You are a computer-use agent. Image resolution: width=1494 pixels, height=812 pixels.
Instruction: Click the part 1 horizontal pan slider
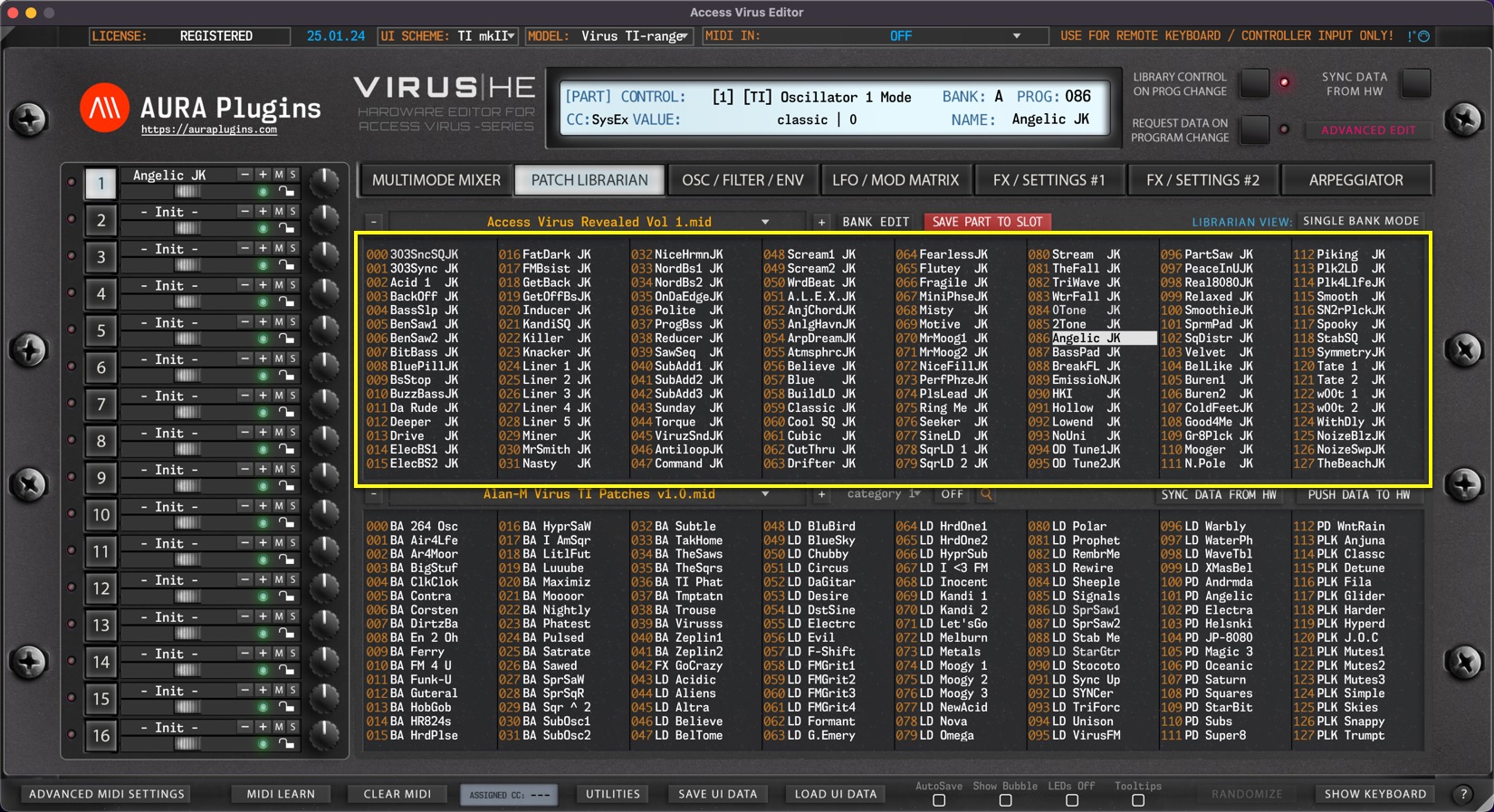click(x=188, y=191)
